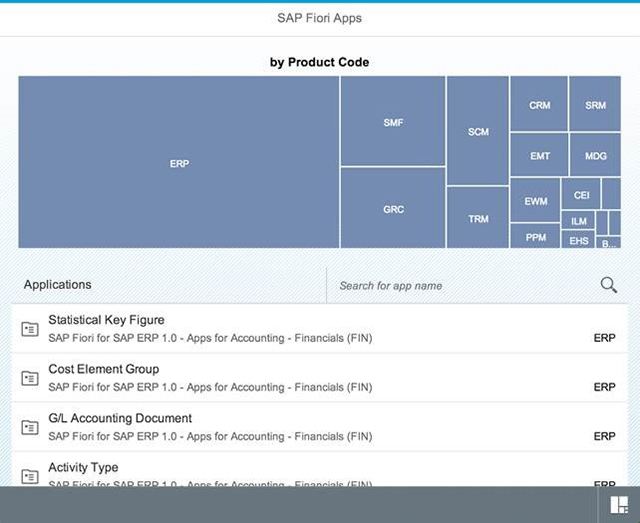Select the SCM treemap tile
Viewport: 640px width, 523px height.
[x=478, y=131]
